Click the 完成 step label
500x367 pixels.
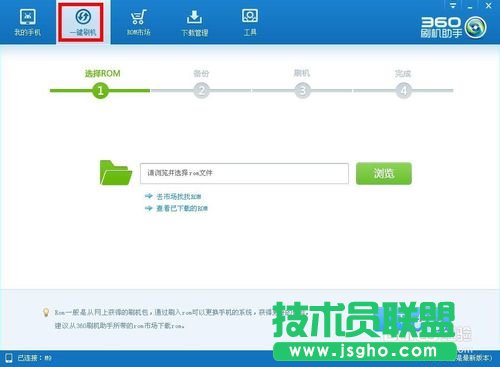[x=403, y=73]
